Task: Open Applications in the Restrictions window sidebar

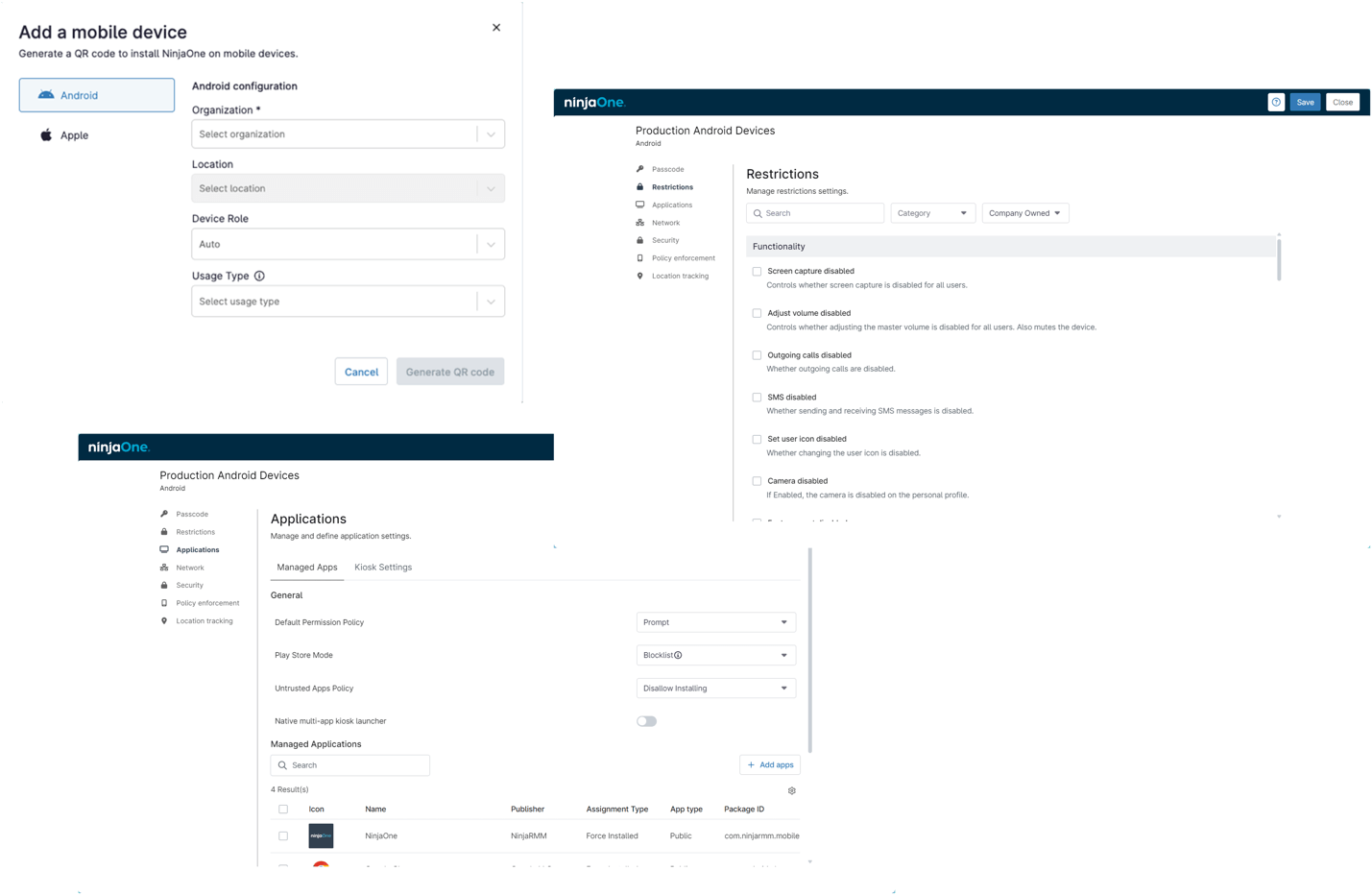Action: (671, 205)
